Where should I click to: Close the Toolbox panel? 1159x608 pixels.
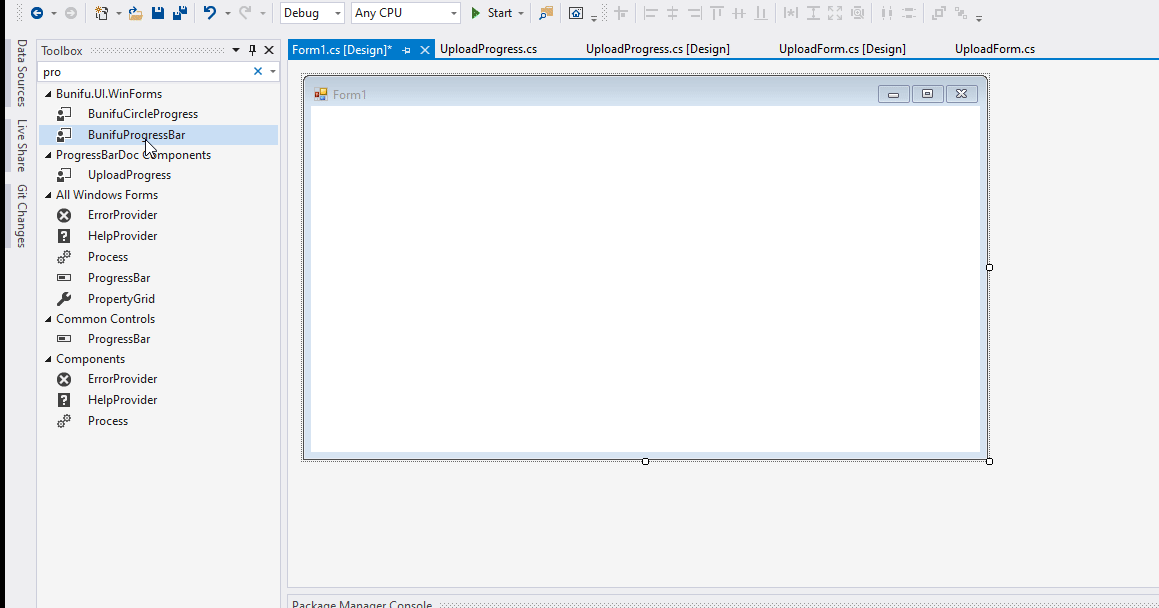(x=269, y=50)
